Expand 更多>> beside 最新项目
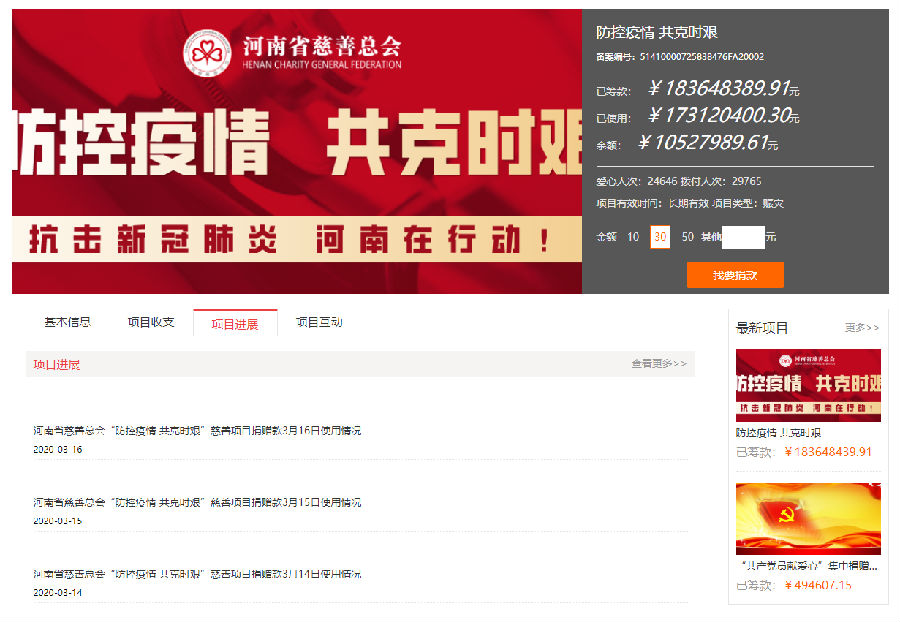The image size is (900, 622). point(861,327)
